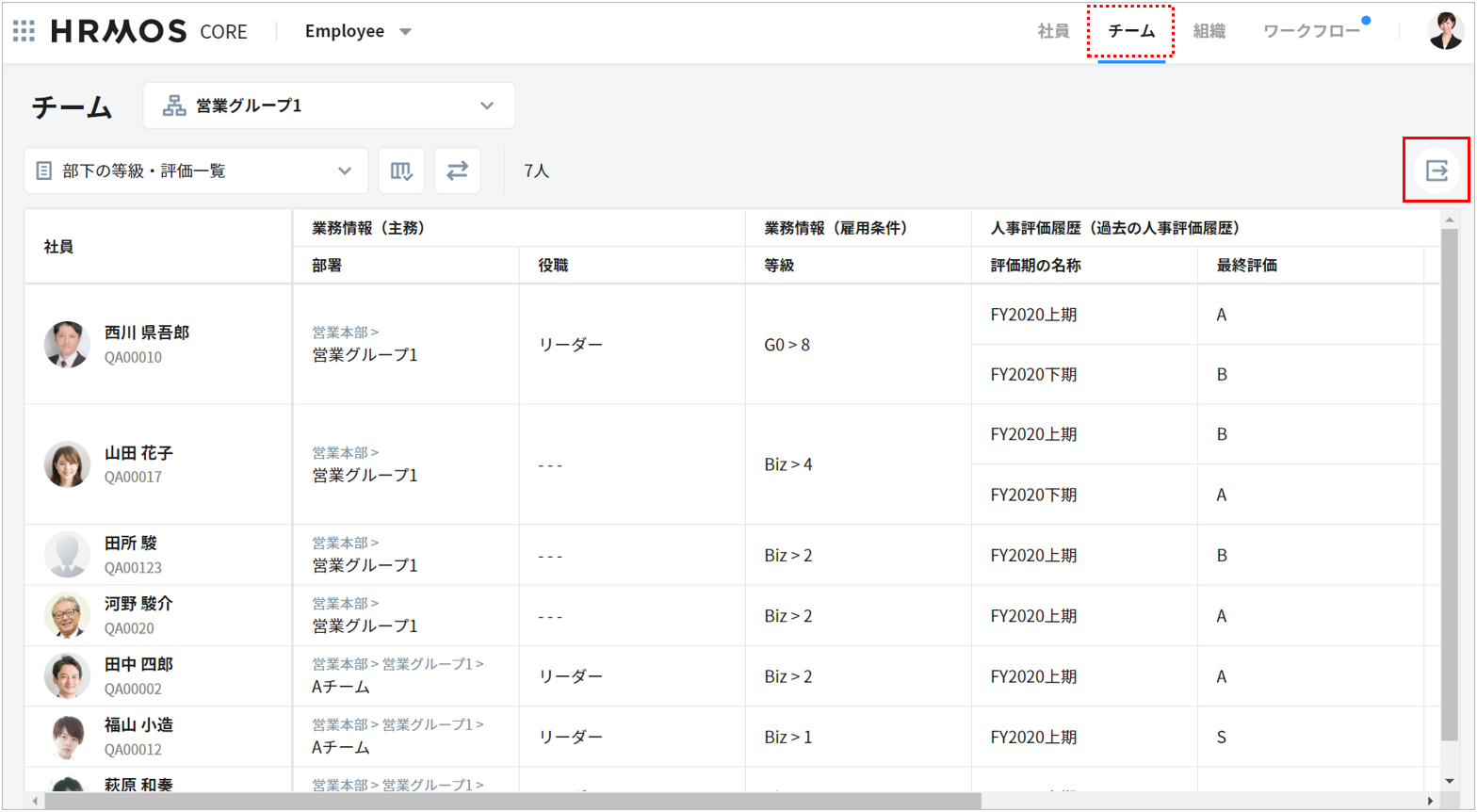
Task: Expand the Employee dropdown
Action: click(358, 31)
